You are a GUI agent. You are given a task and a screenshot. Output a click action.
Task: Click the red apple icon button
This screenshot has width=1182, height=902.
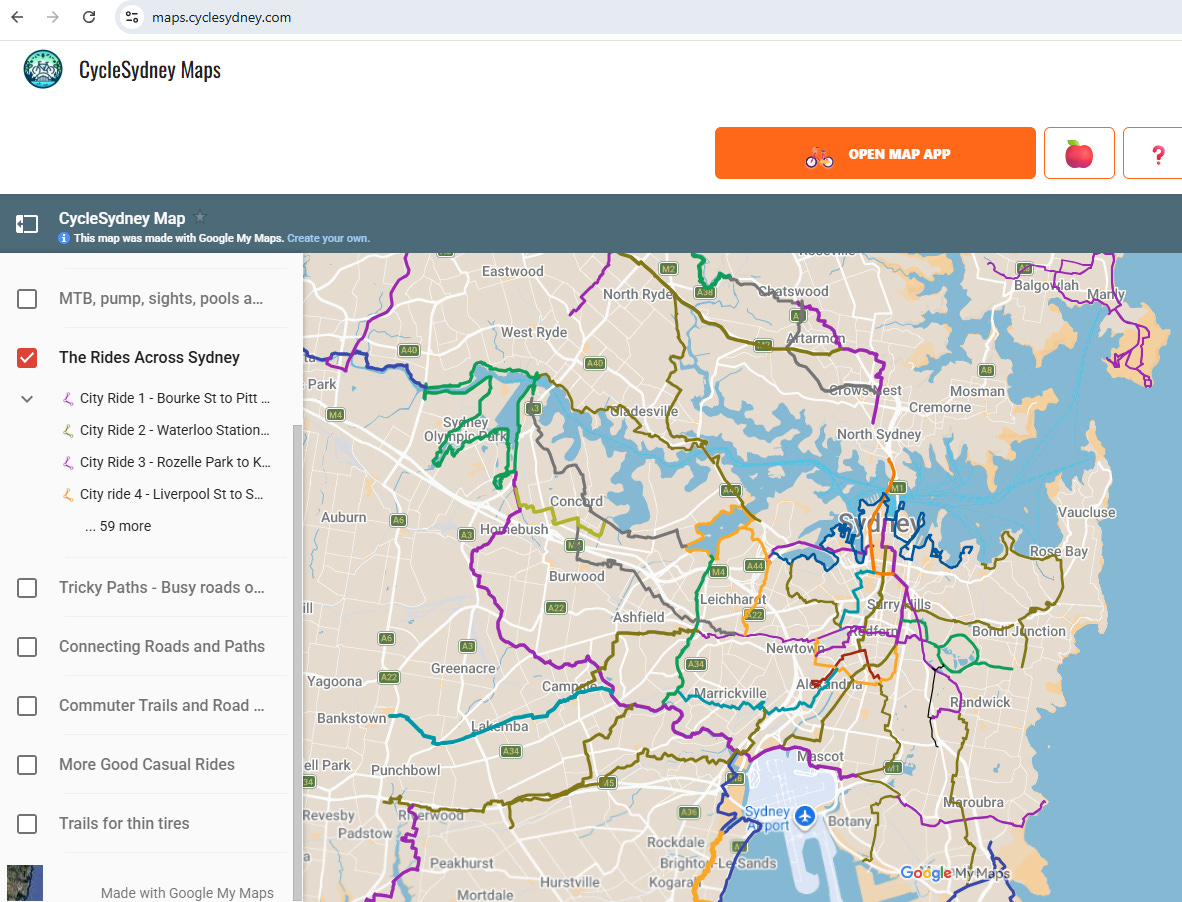[x=1079, y=153]
